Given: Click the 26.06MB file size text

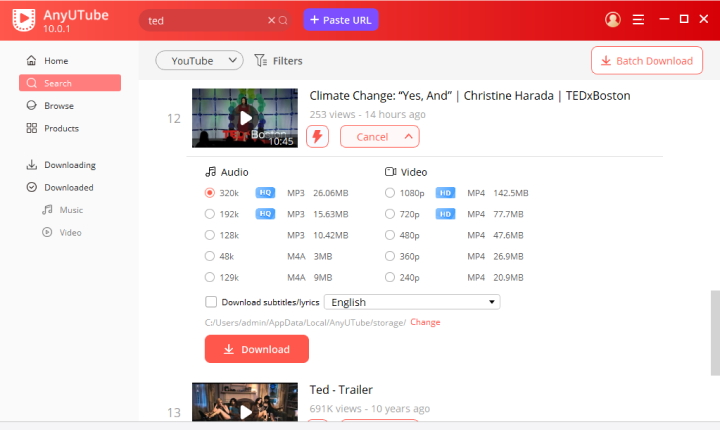Looking at the screenshot, I should click(x=331, y=193).
